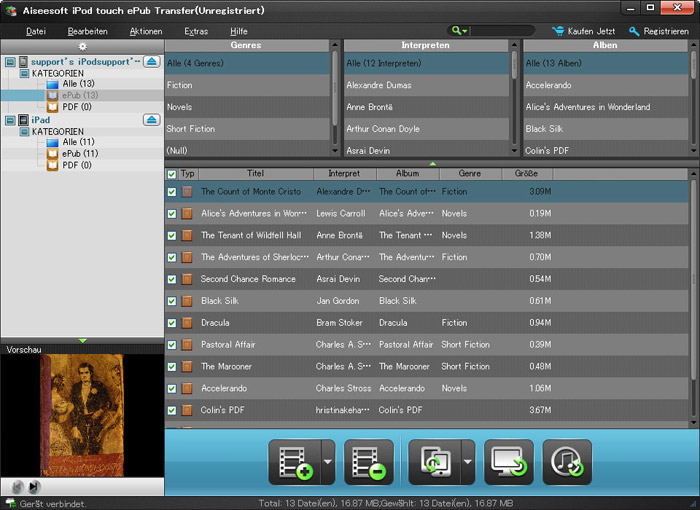Click the export to iTunes music icon
This screenshot has height=510, width=700.
(567, 463)
